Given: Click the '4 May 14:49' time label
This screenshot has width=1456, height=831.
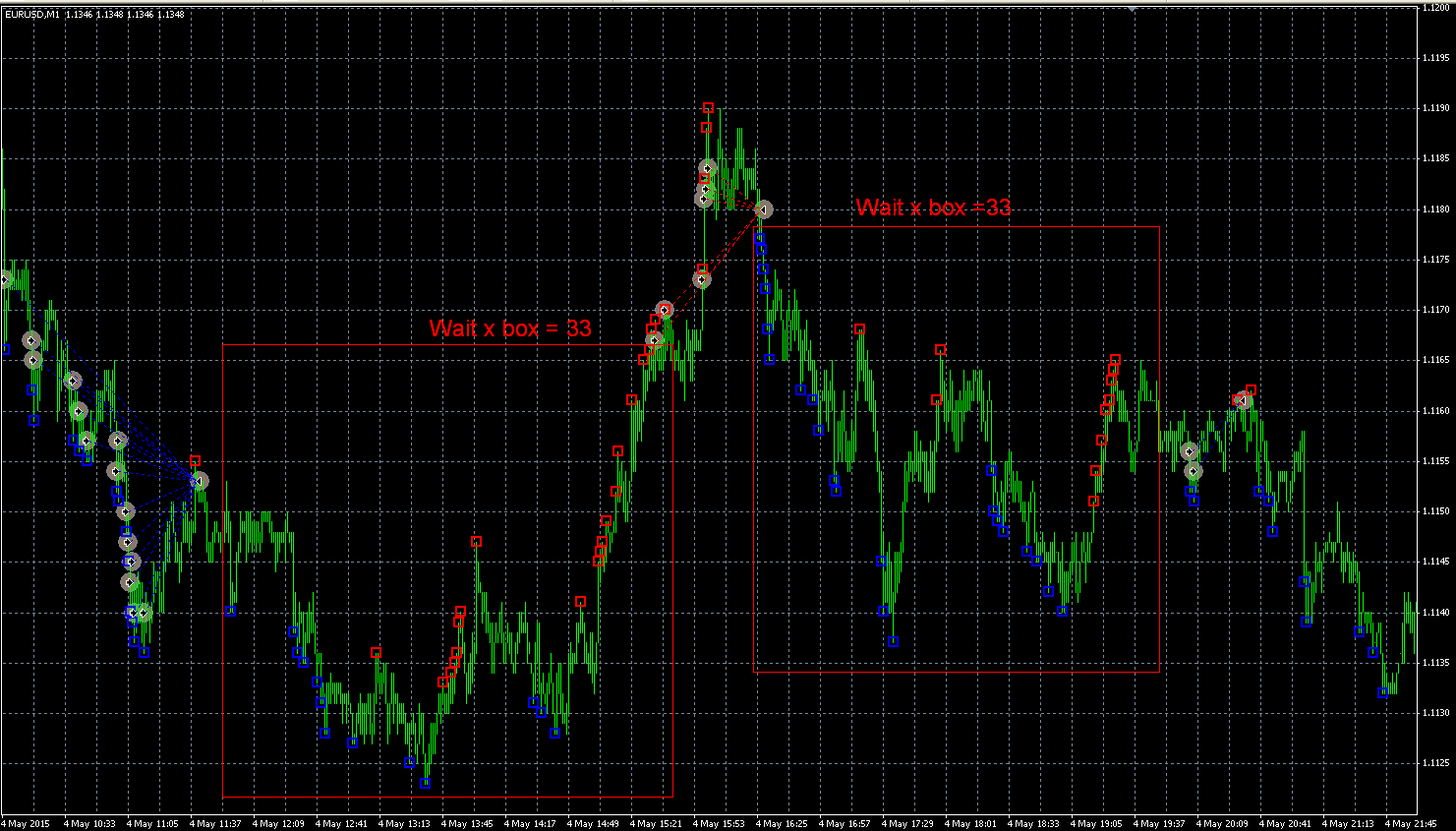Looking at the screenshot, I should [593, 824].
